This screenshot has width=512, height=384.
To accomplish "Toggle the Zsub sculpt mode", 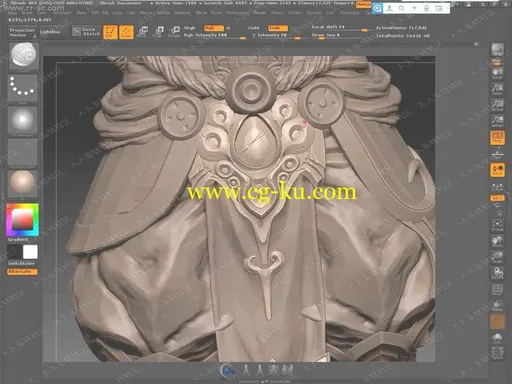I will (x=278, y=28).
